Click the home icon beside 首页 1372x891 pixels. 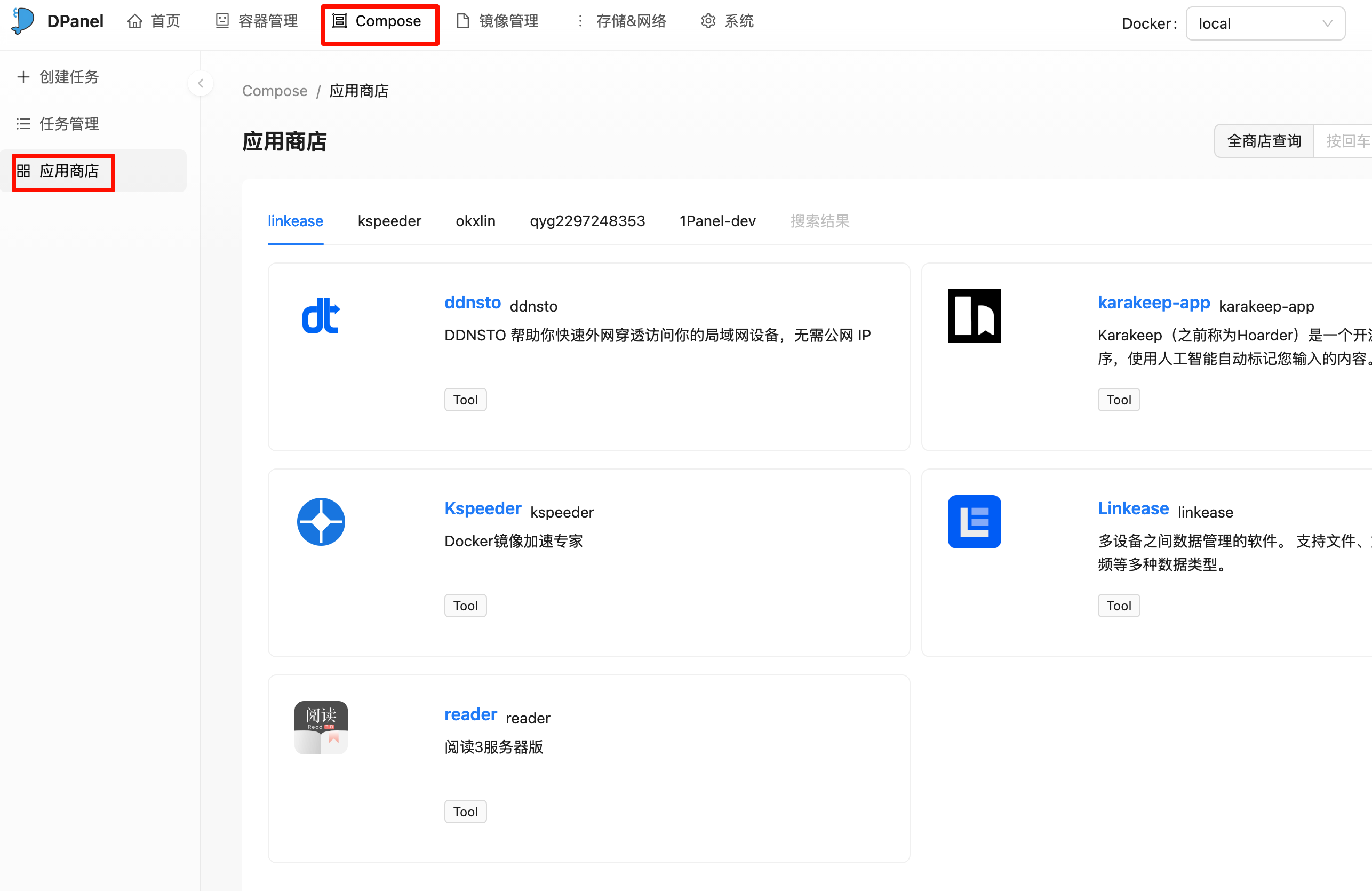click(x=135, y=21)
